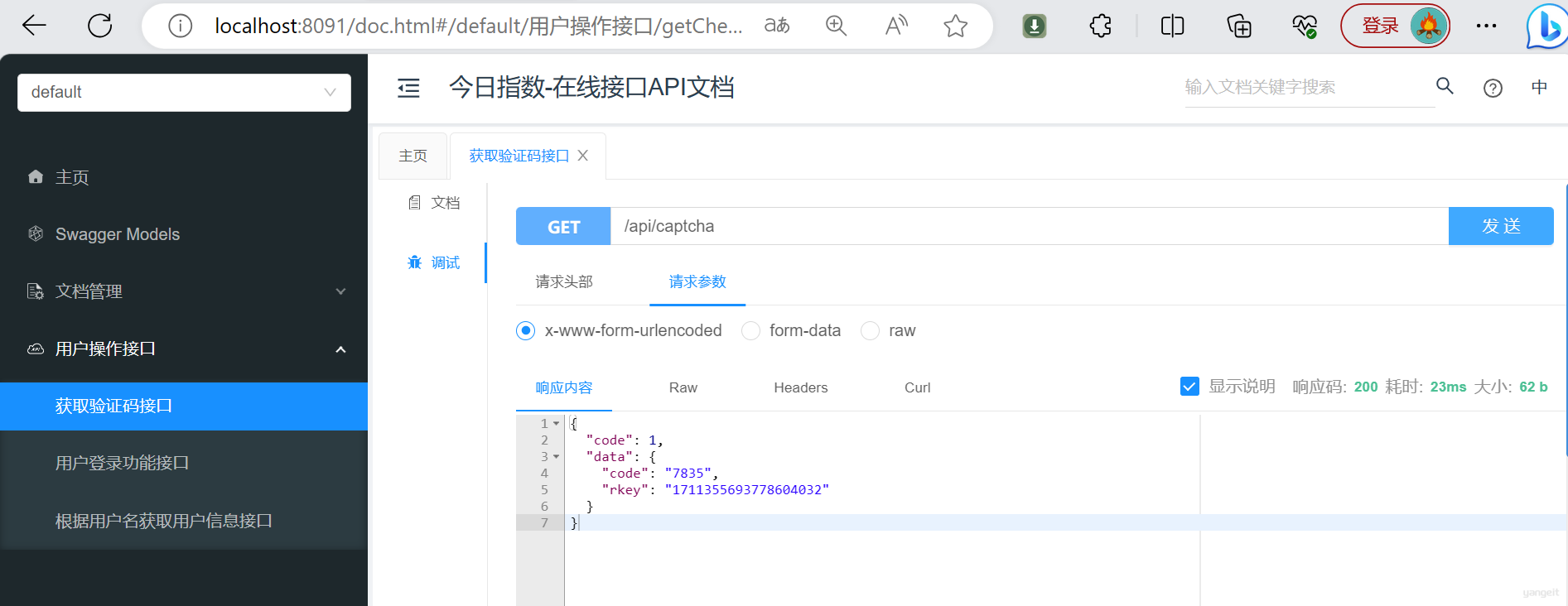Viewport: 1568px width, 606px height.
Task: Open the translate page icon
Action: [776, 26]
